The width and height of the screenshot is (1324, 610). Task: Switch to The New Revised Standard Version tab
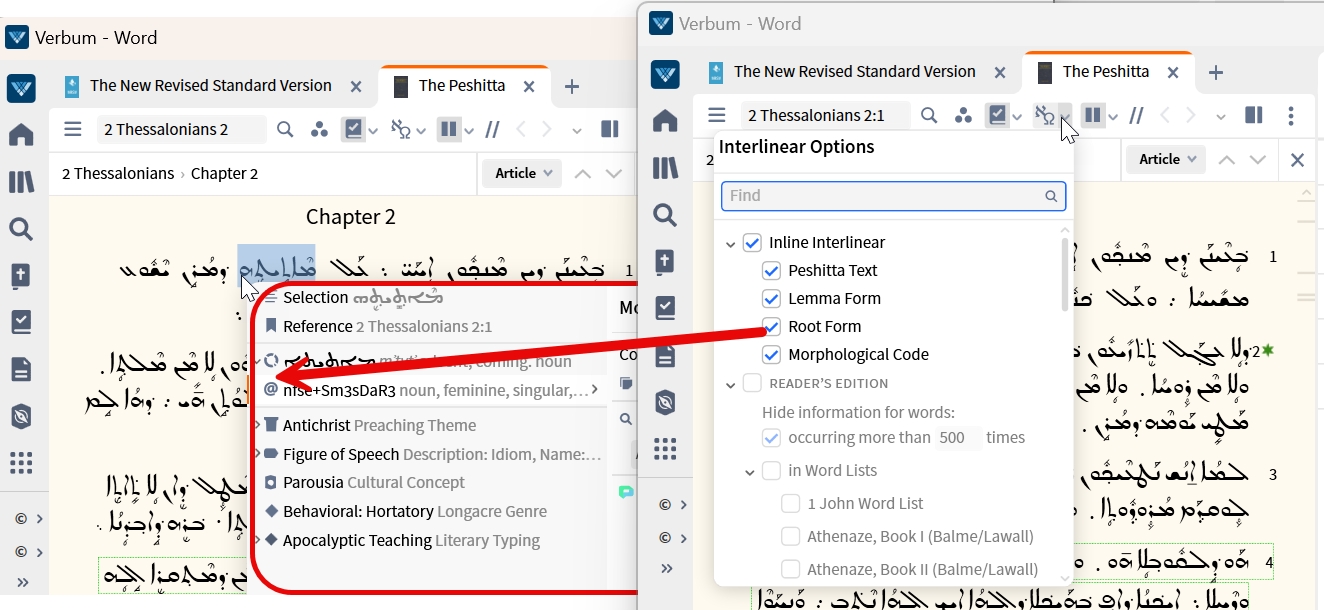point(855,71)
